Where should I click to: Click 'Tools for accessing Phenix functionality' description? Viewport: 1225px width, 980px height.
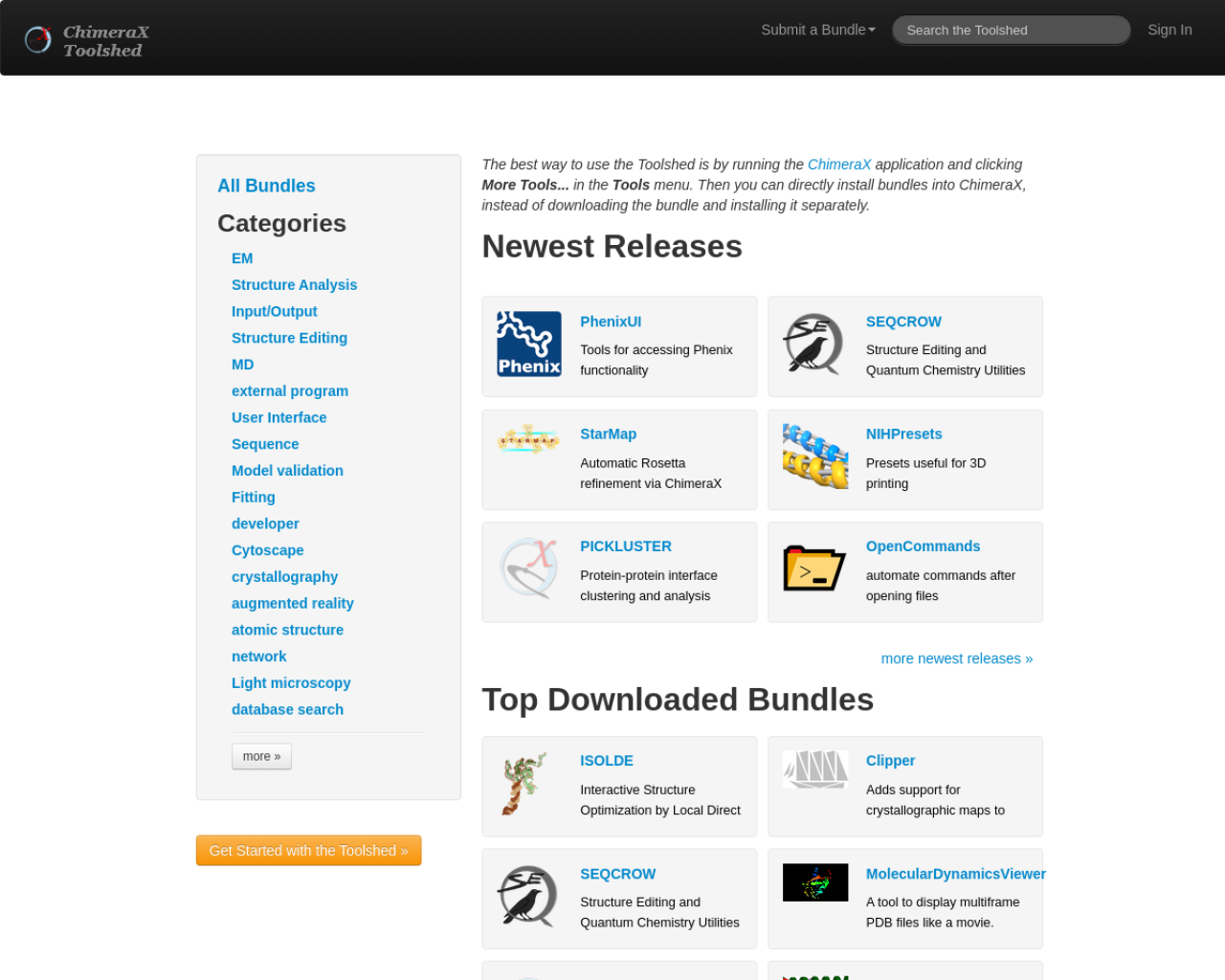[x=657, y=360]
